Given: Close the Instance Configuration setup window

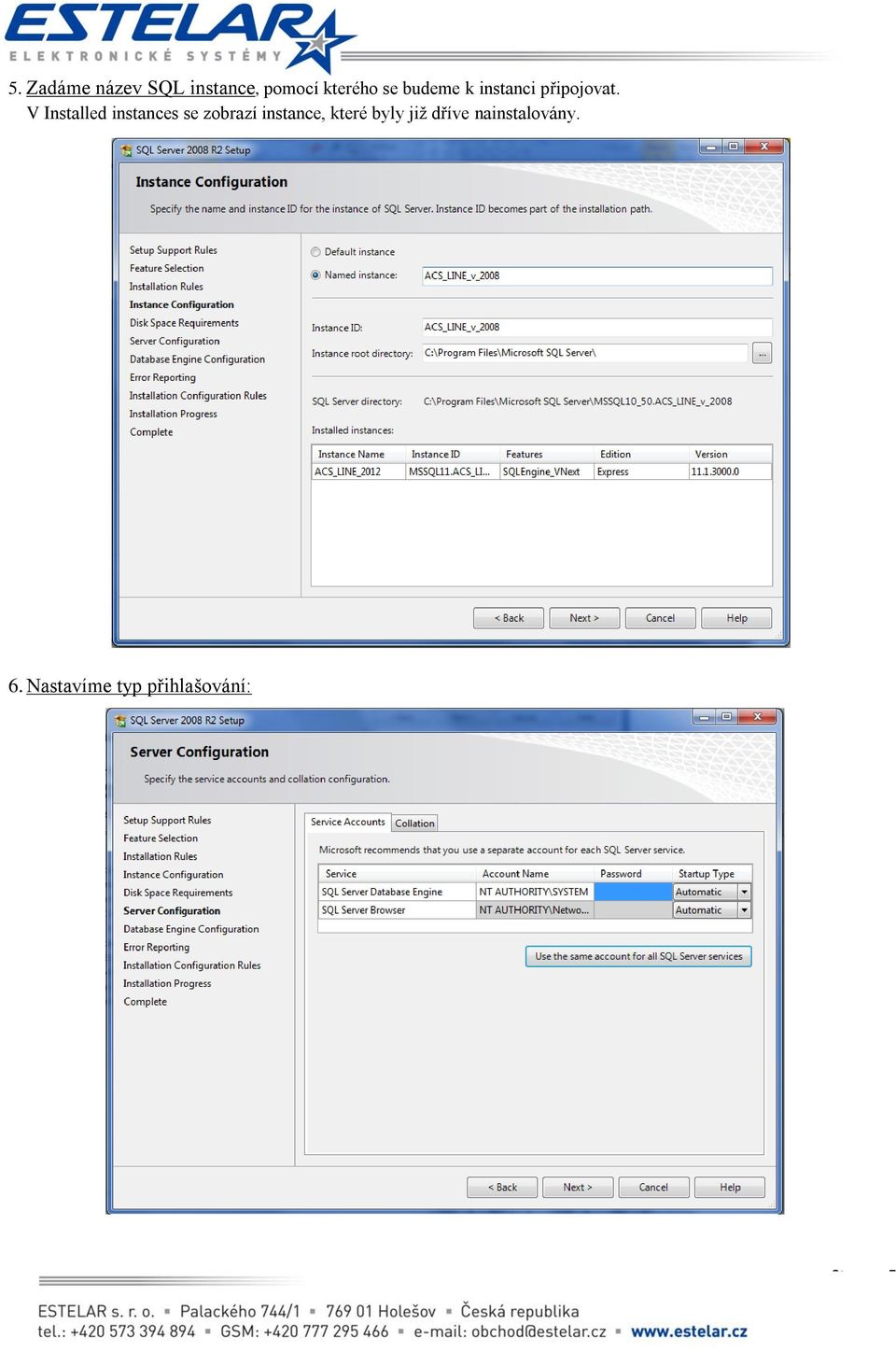Looking at the screenshot, I should click(x=764, y=147).
